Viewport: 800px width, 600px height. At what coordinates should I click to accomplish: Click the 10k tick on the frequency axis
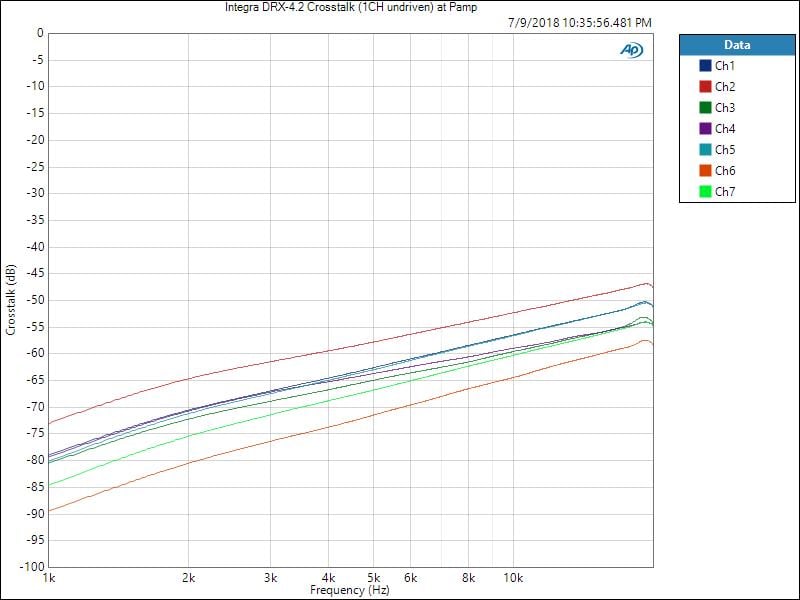point(512,579)
